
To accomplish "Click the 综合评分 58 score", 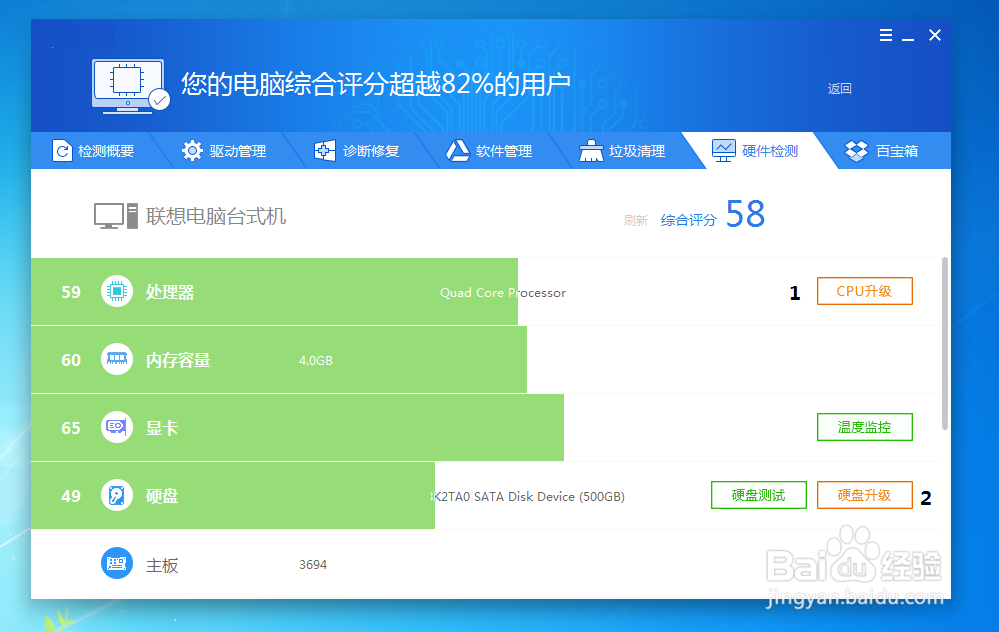I will 713,215.
